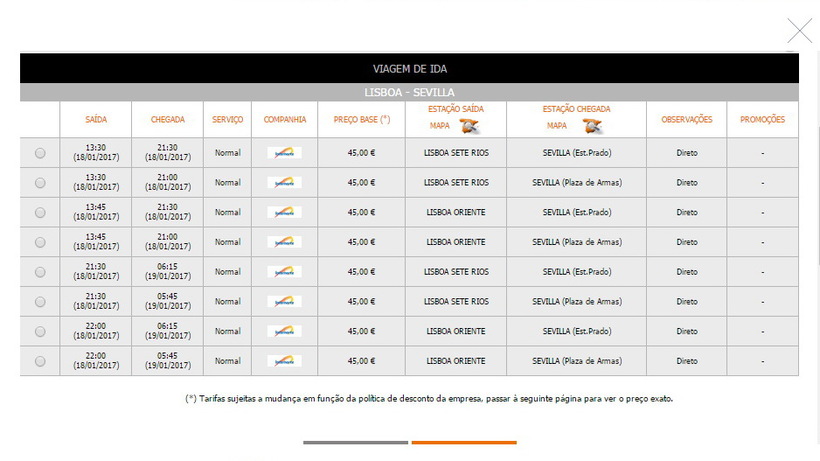Click the Observações column header
The height and width of the screenshot is (461, 820).
pos(686,120)
